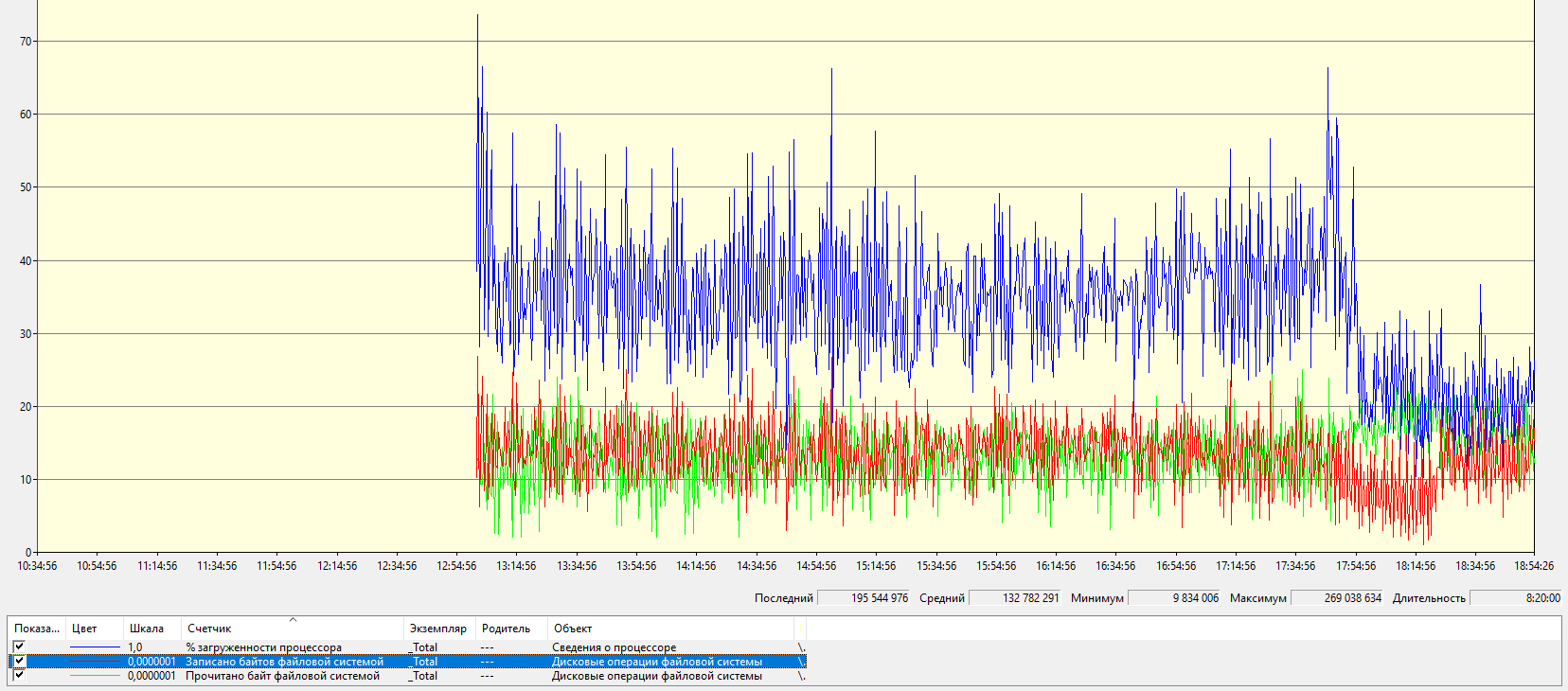Click the blue line color swatch of the processor counter
Viewport: 1568px width, 691px height.
pos(95,647)
